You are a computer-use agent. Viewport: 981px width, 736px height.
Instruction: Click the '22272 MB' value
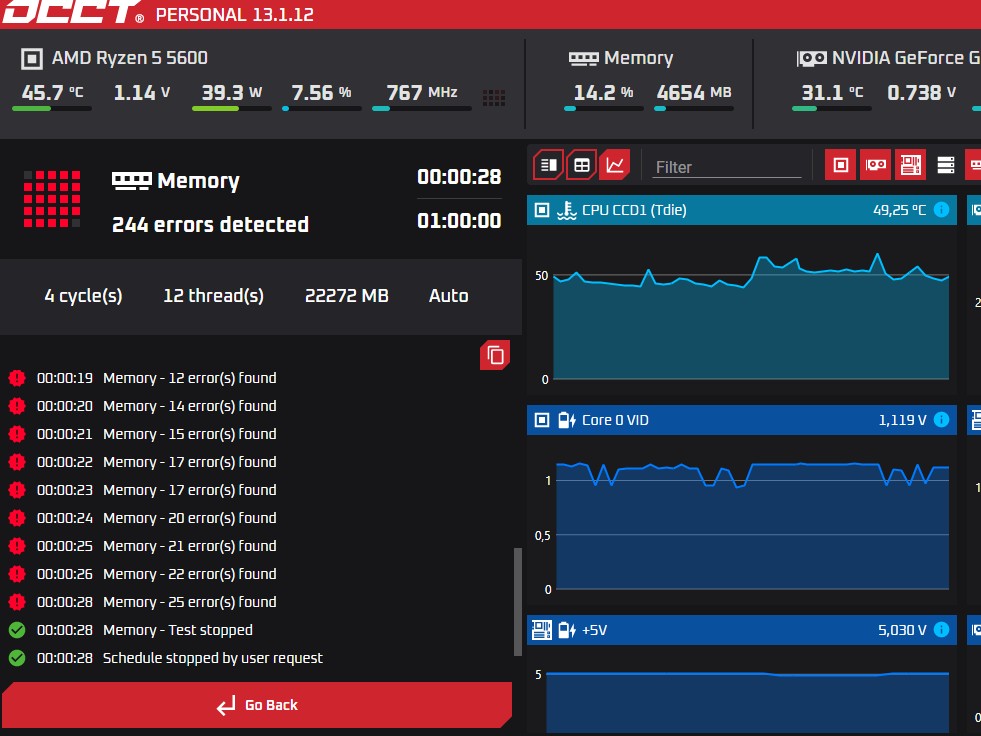347,296
